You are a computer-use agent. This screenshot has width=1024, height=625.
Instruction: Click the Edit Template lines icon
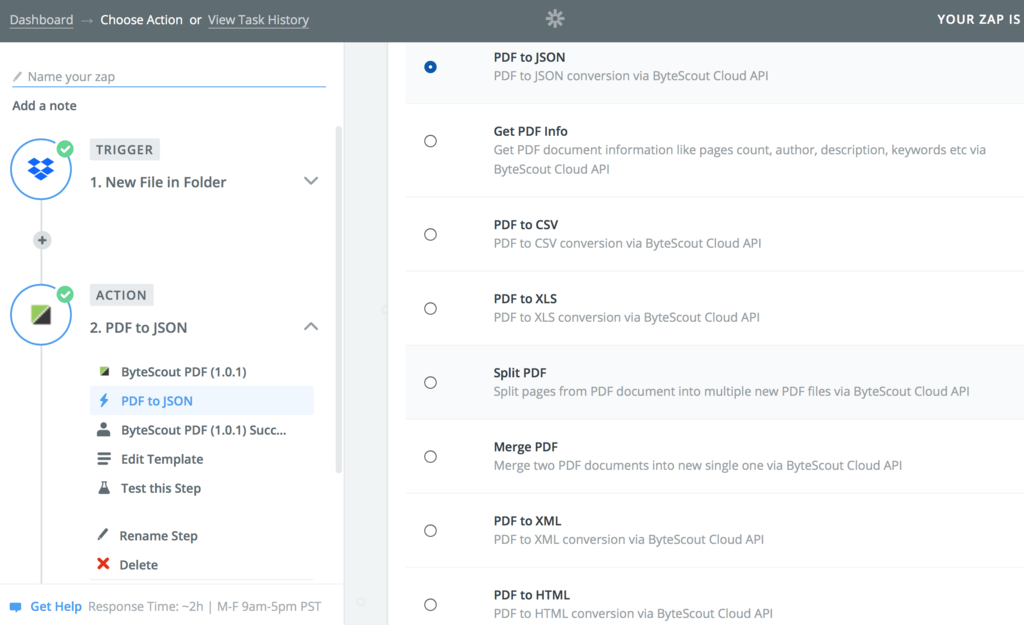pyautogui.click(x=104, y=459)
